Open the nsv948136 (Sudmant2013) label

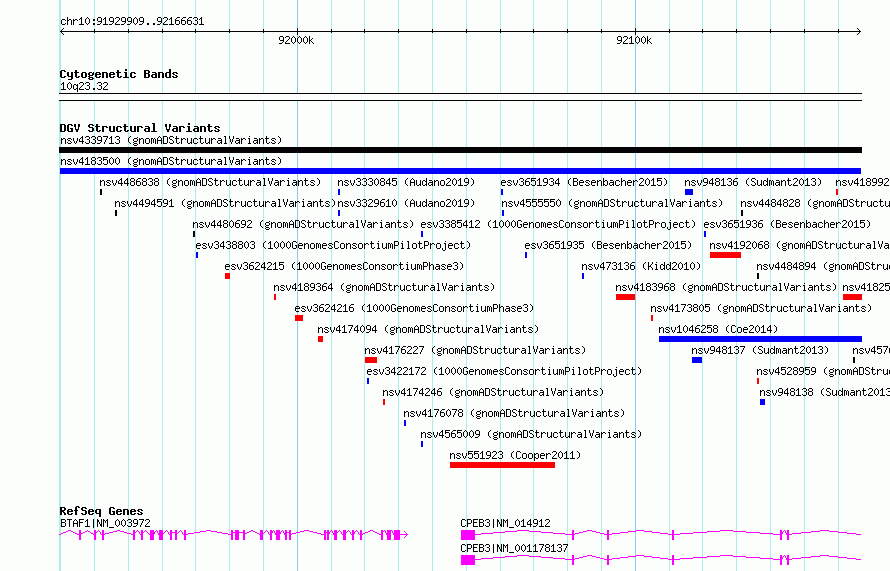coord(753,182)
